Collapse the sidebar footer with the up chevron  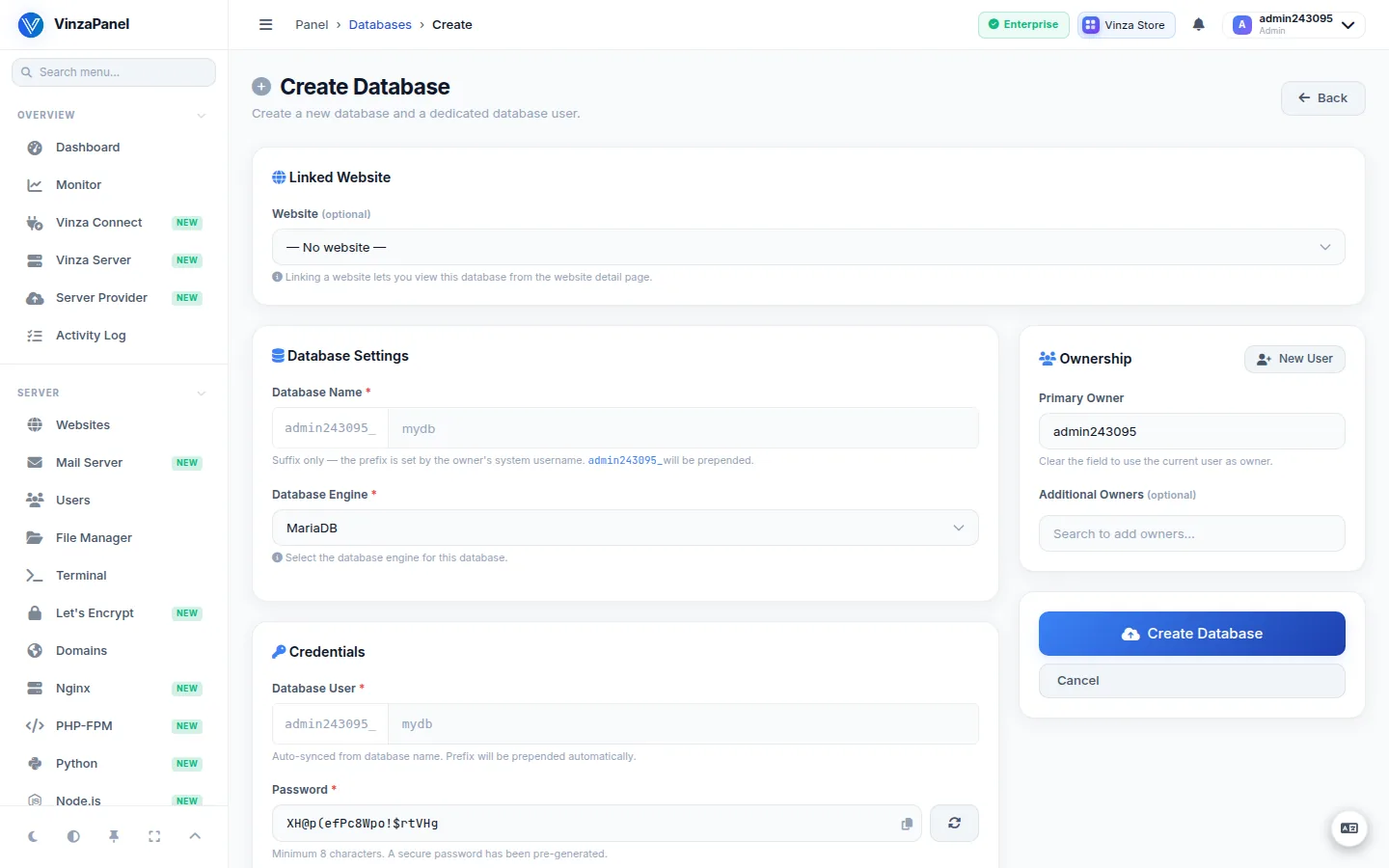195,836
